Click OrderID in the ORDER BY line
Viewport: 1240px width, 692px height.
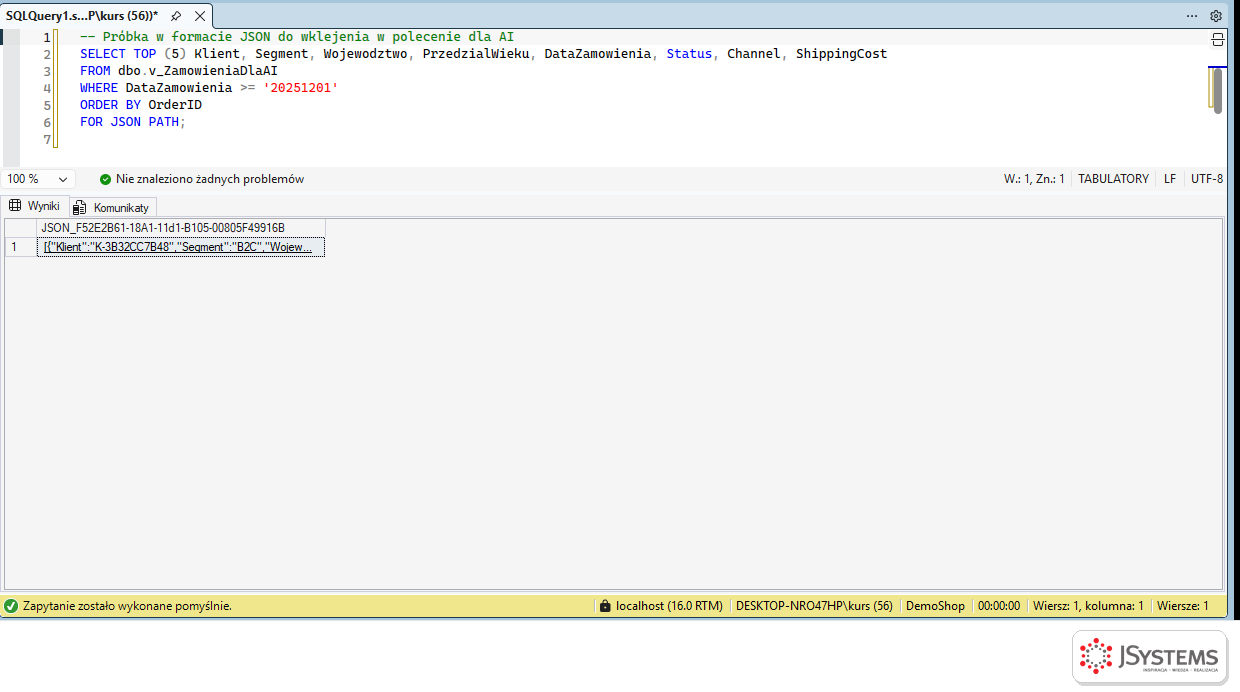tap(175, 105)
